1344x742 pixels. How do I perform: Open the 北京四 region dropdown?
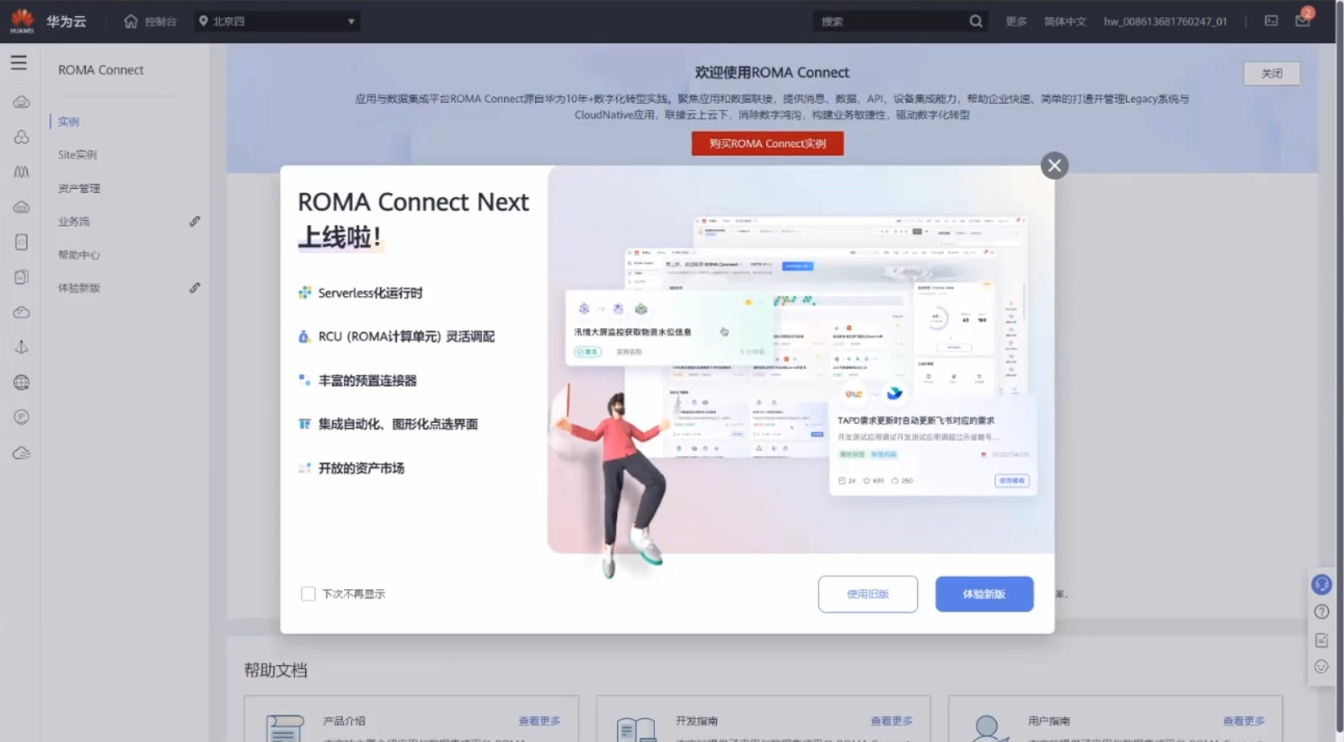point(276,21)
